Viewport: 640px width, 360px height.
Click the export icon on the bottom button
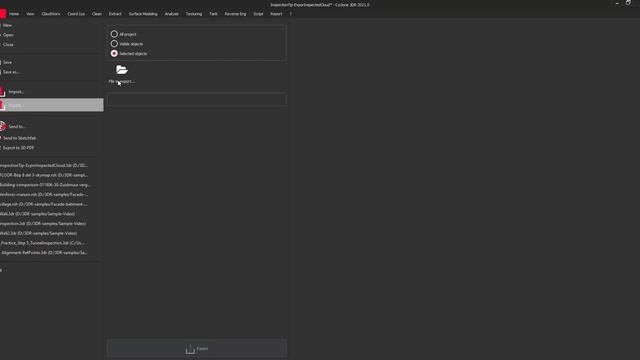(x=190, y=350)
